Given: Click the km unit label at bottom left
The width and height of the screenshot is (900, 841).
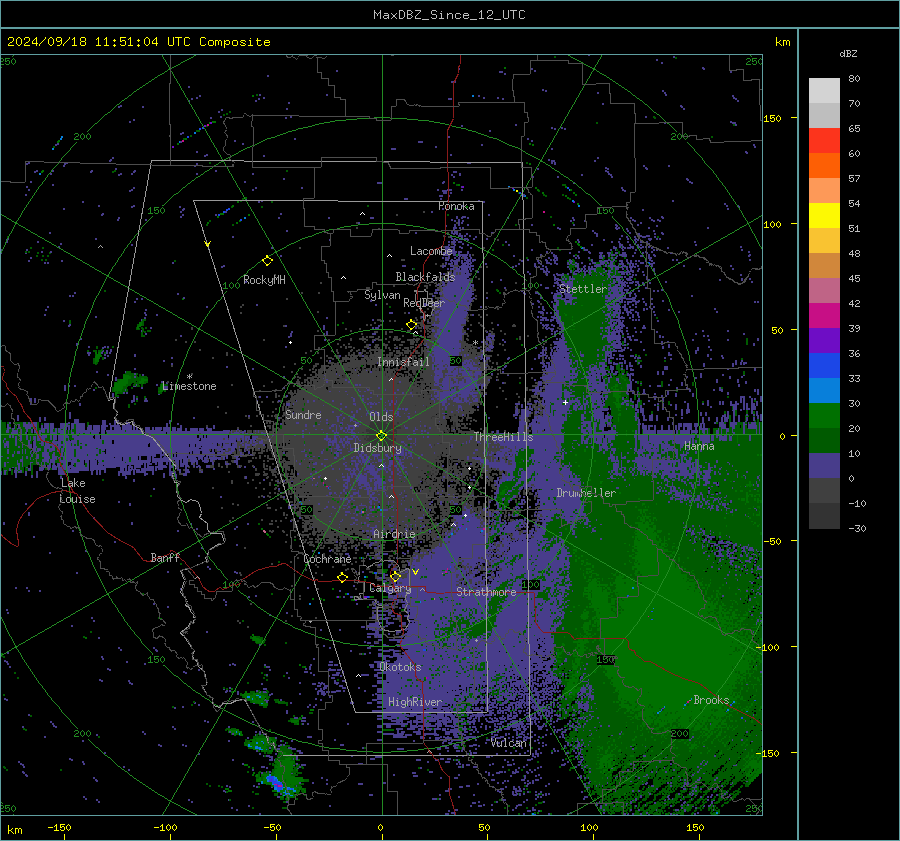Looking at the screenshot, I should (x=15, y=830).
